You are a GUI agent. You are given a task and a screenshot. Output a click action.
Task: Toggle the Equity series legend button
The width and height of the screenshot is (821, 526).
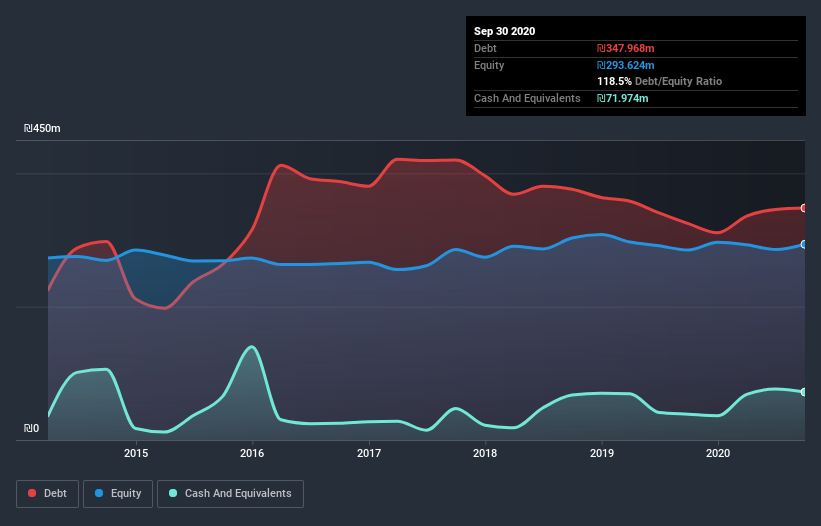pyautogui.click(x=118, y=494)
